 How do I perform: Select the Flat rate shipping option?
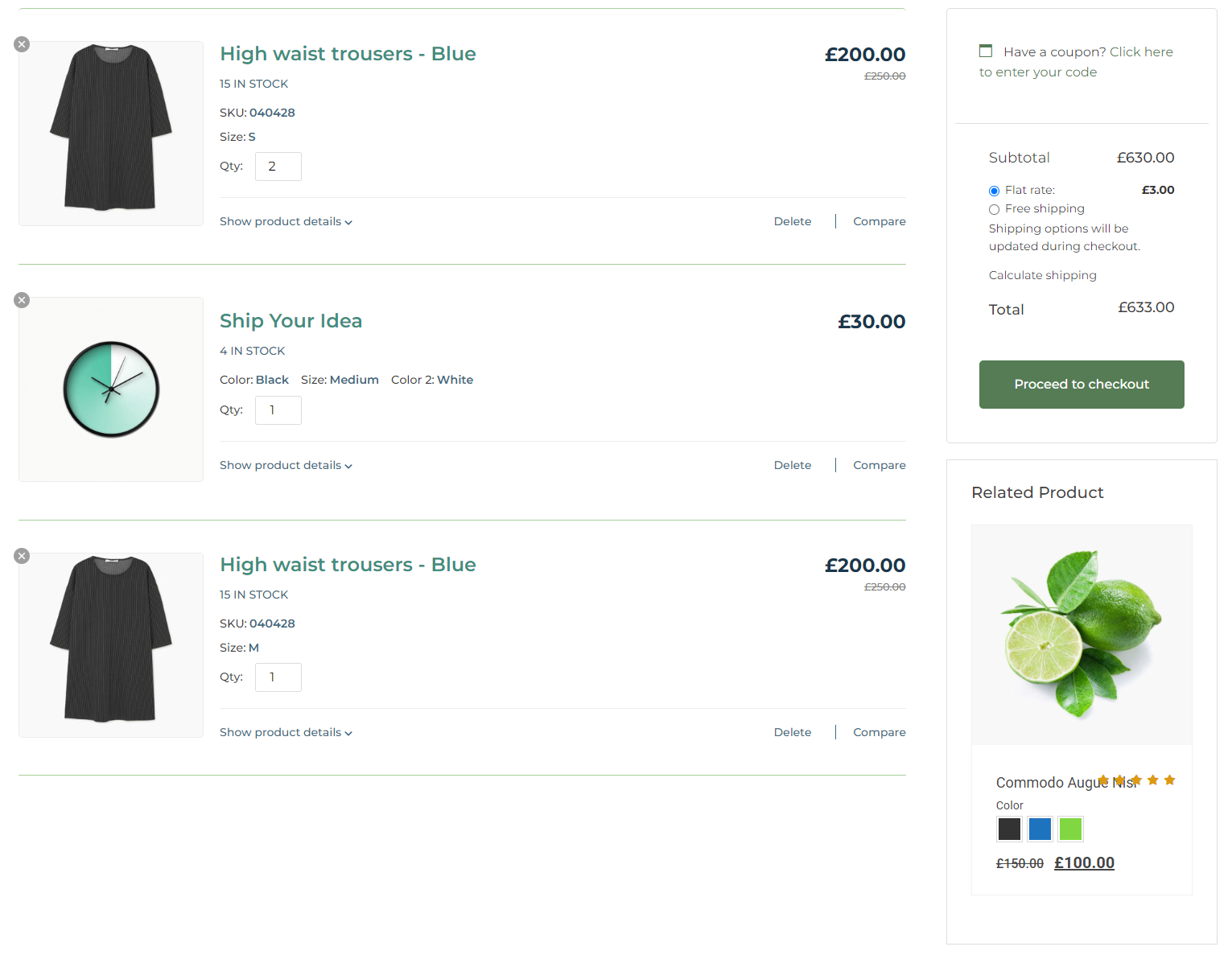pos(995,191)
